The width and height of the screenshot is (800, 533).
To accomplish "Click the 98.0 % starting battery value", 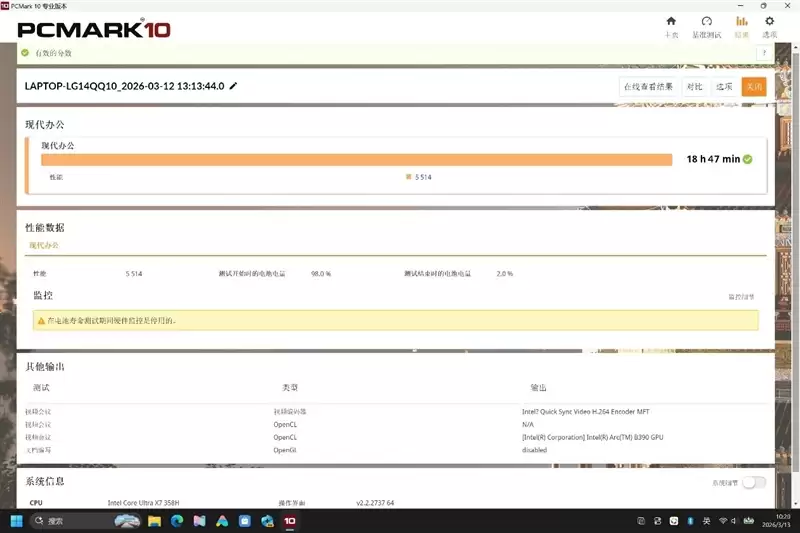I will 321,274.
